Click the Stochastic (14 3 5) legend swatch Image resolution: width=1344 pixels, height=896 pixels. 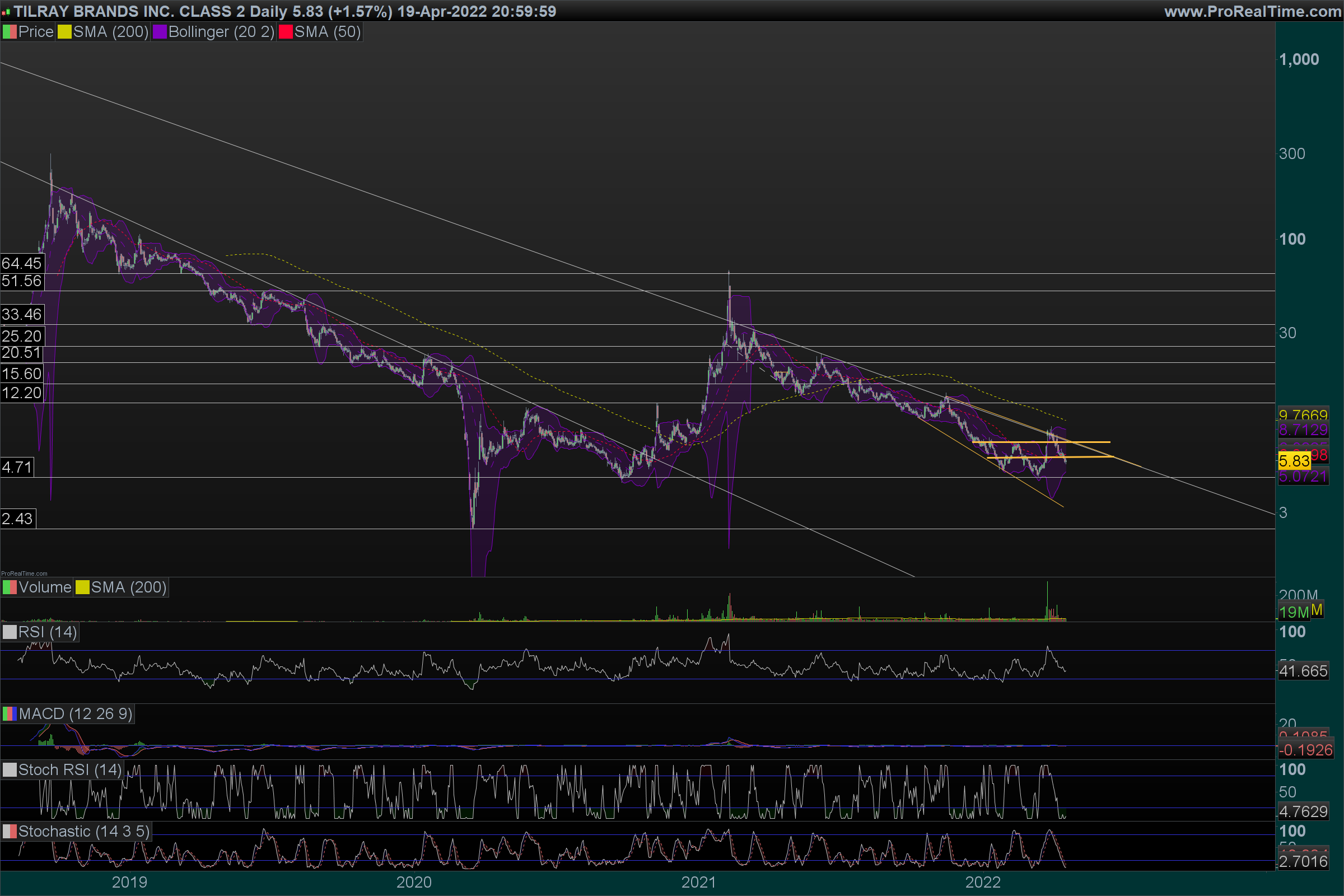10,832
